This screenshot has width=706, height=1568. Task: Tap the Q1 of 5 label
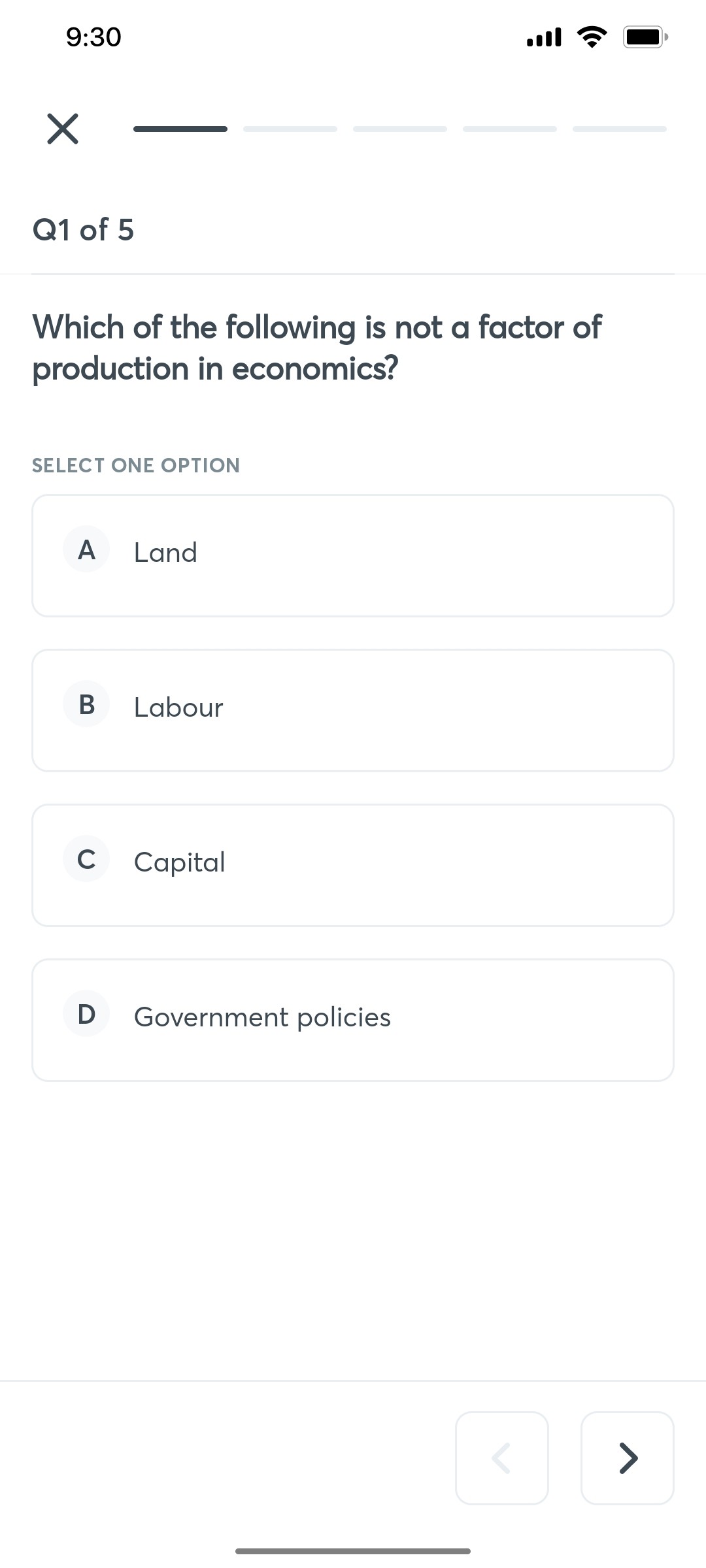84,229
